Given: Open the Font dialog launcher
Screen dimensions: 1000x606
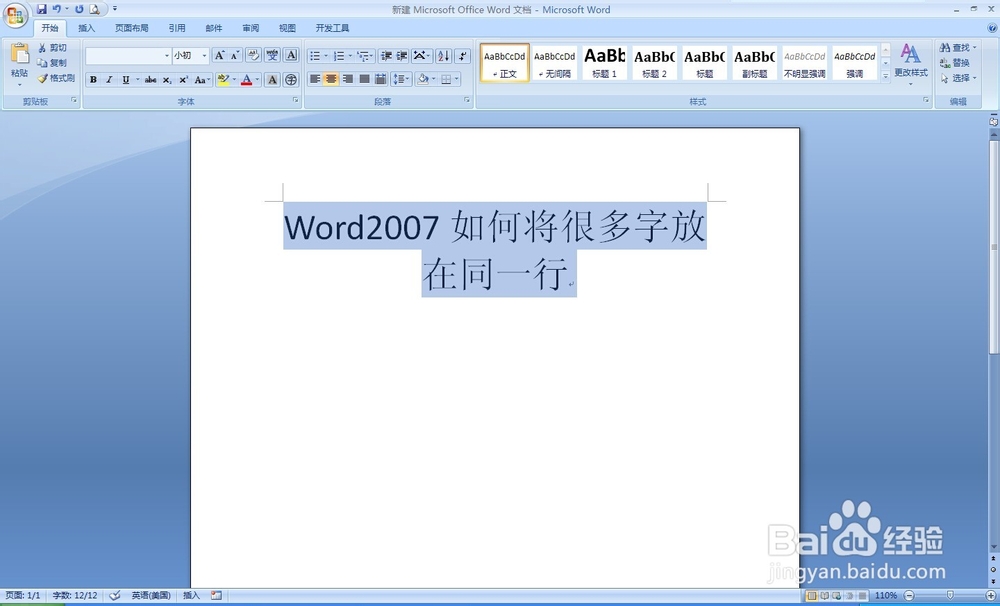Looking at the screenshot, I should click(x=295, y=100).
